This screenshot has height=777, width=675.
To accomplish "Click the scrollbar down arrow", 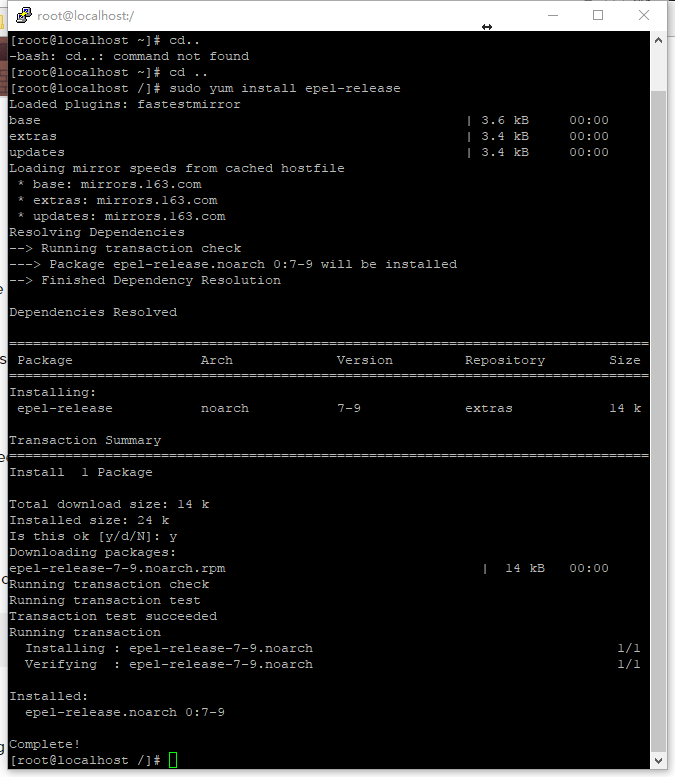I will click(658, 760).
